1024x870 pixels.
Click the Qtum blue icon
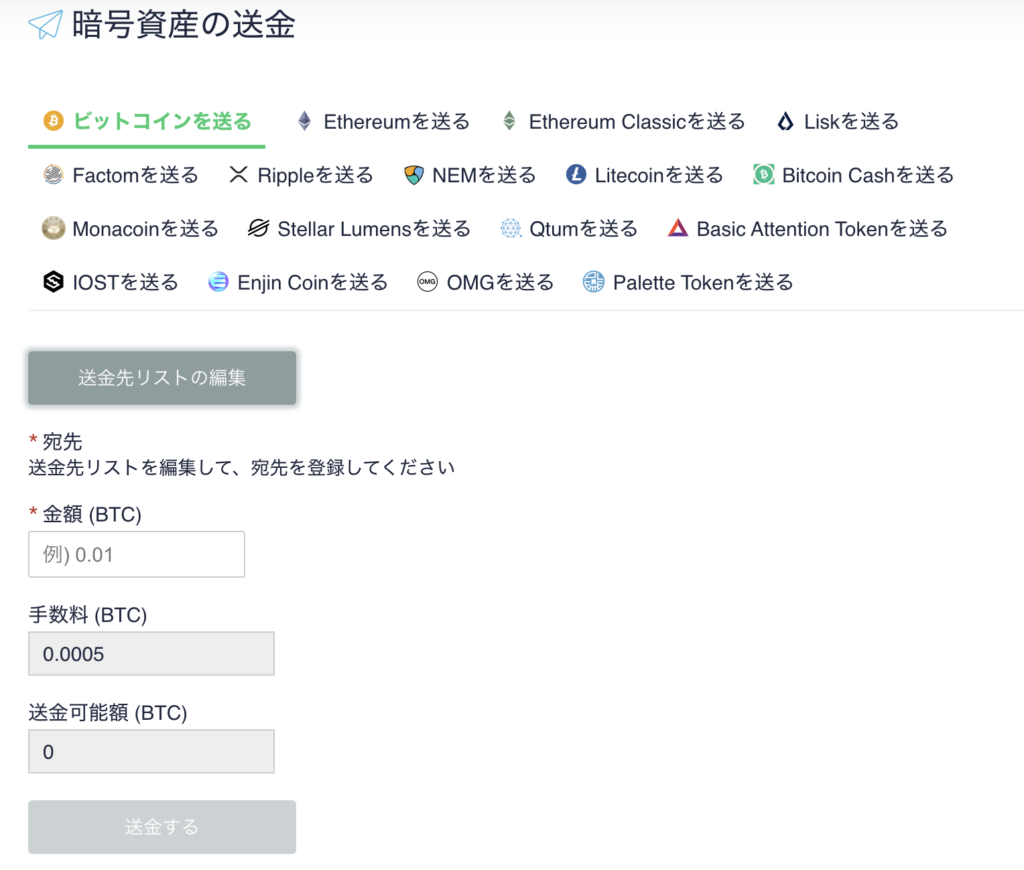tap(510, 228)
